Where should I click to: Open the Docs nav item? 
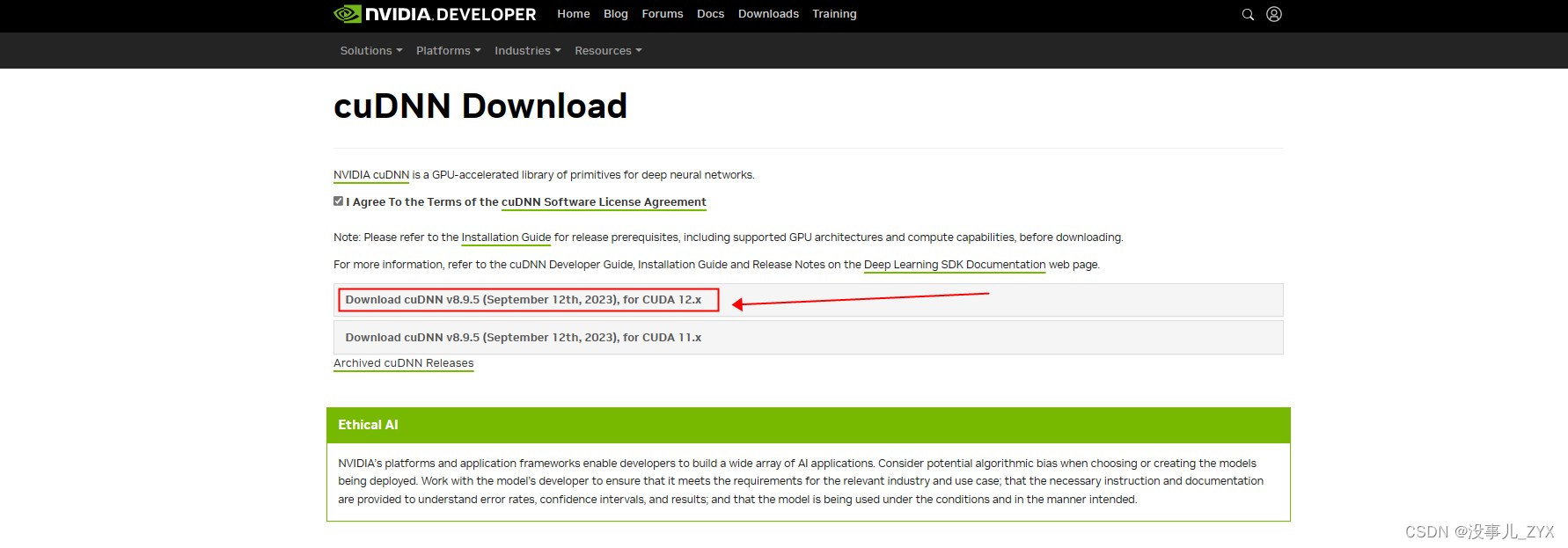point(711,14)
